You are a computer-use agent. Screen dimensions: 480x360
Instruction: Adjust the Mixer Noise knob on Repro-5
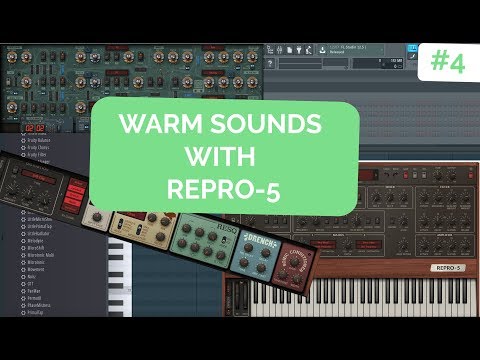click(x=404, y=198)
